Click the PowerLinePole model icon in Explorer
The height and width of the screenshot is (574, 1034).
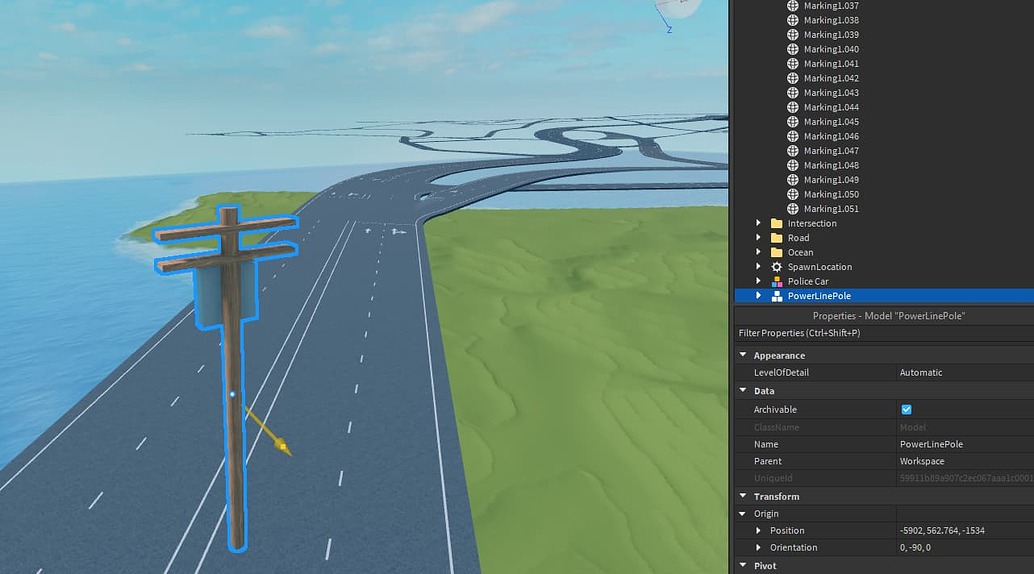[x=777, y=296]
